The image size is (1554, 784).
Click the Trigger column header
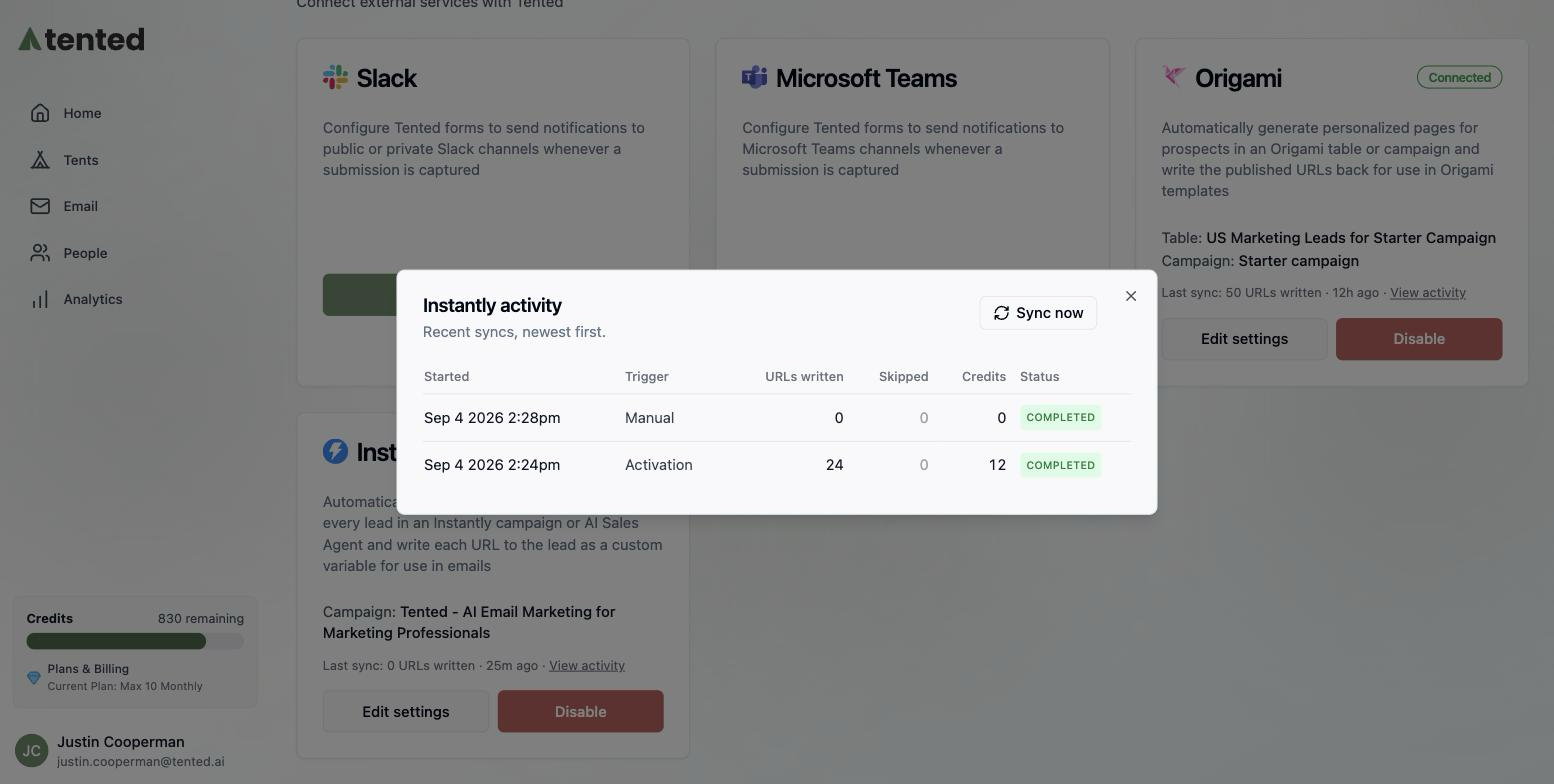(x=647, y=377)
